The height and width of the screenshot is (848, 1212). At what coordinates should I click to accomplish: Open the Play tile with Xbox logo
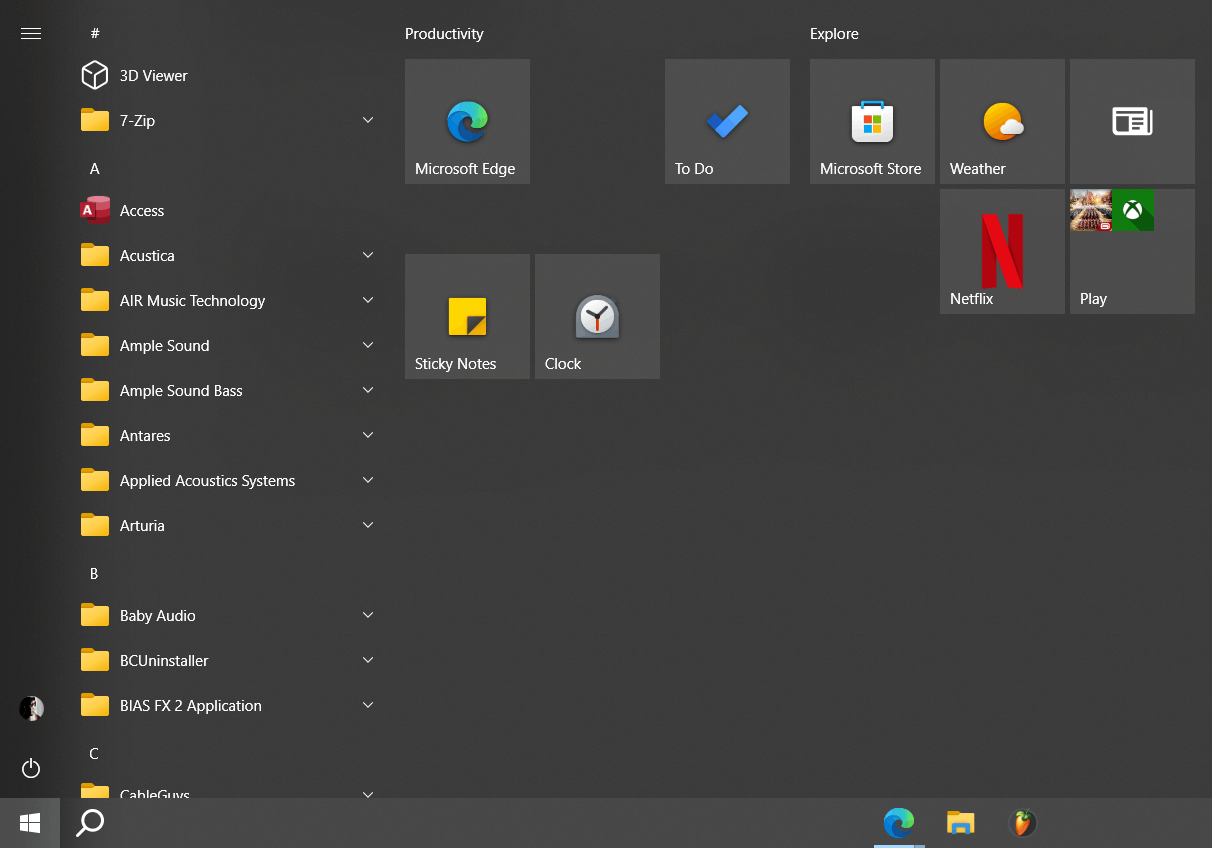coord(1132,251)
